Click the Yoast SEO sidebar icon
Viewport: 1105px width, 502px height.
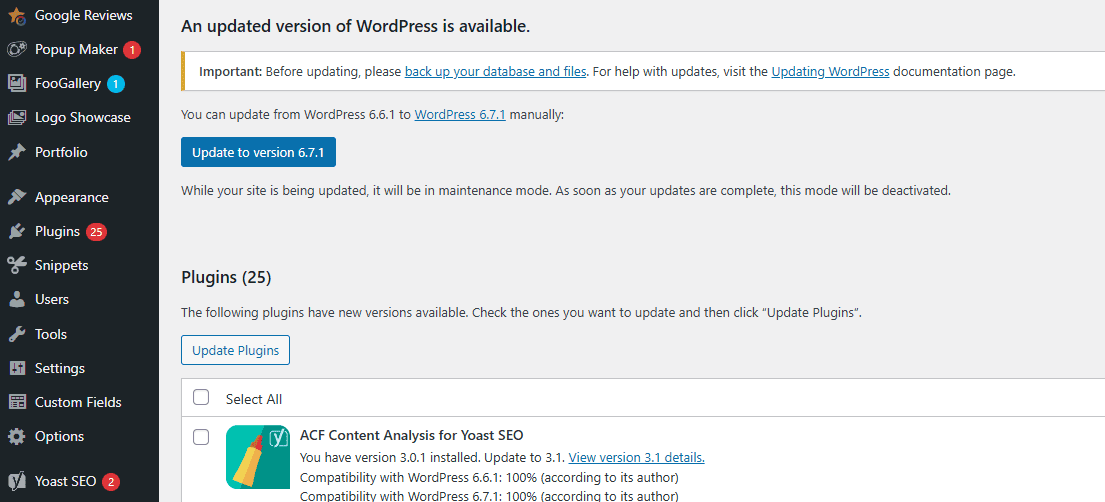17,482
